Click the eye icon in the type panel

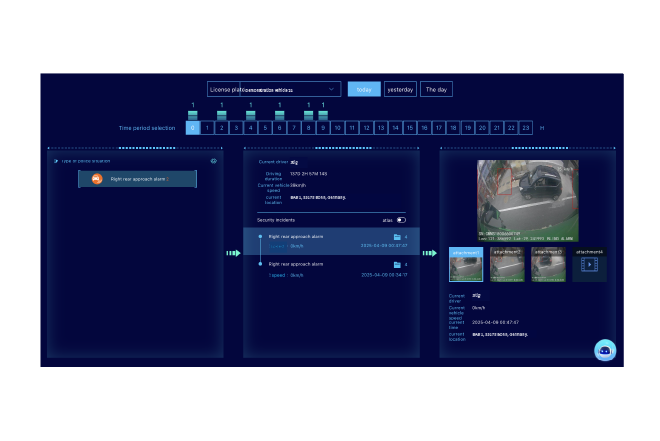point(213,160)
